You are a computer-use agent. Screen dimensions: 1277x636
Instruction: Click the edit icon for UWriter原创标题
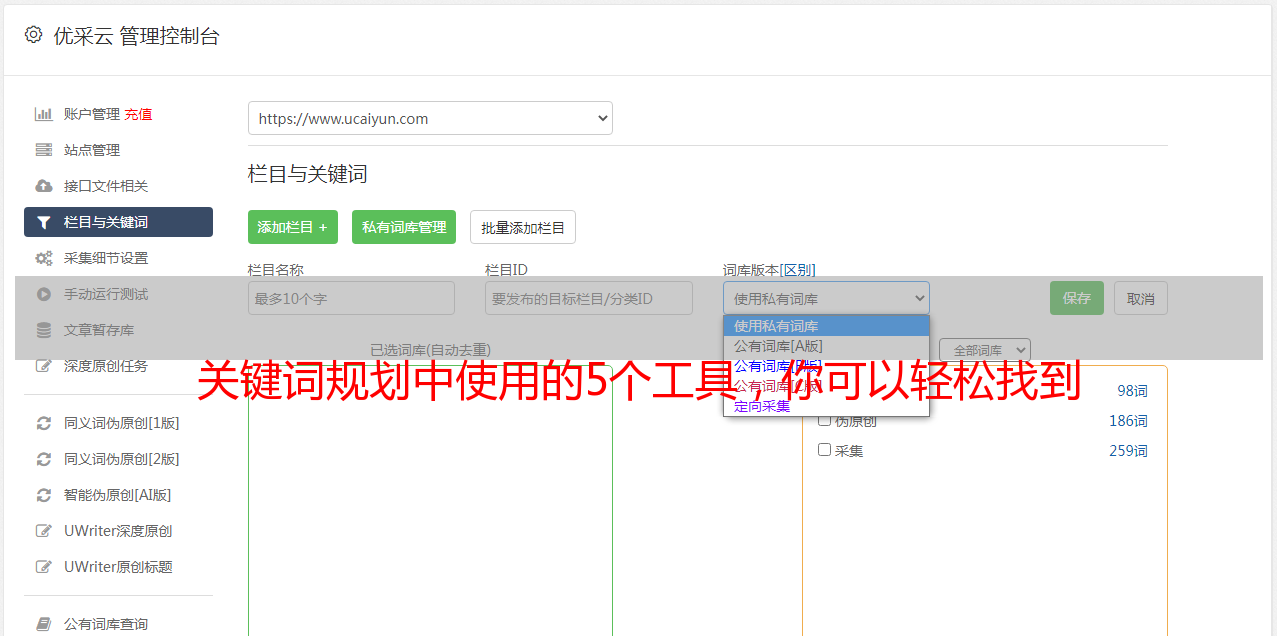[44, 567]
